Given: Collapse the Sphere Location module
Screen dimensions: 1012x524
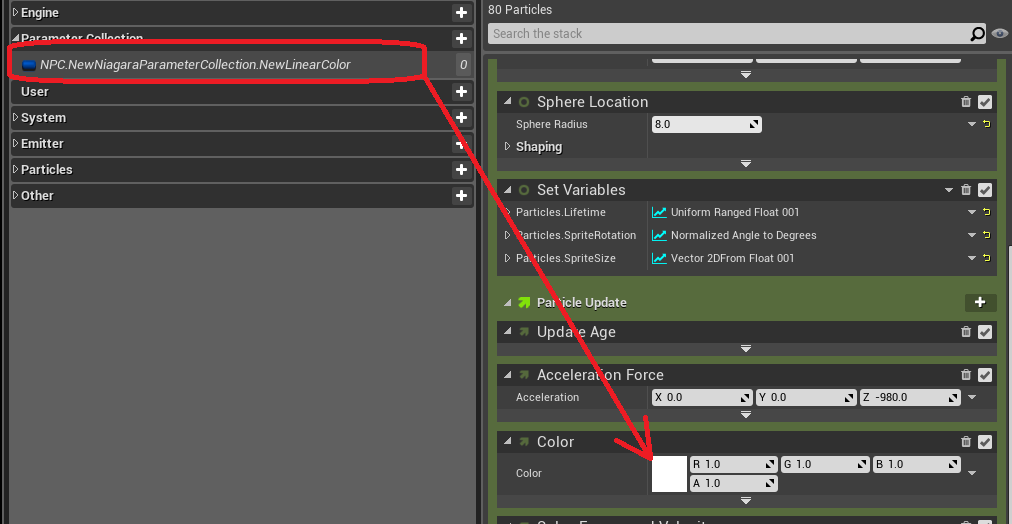Looking at the screenshot, I should click(507, 102).
